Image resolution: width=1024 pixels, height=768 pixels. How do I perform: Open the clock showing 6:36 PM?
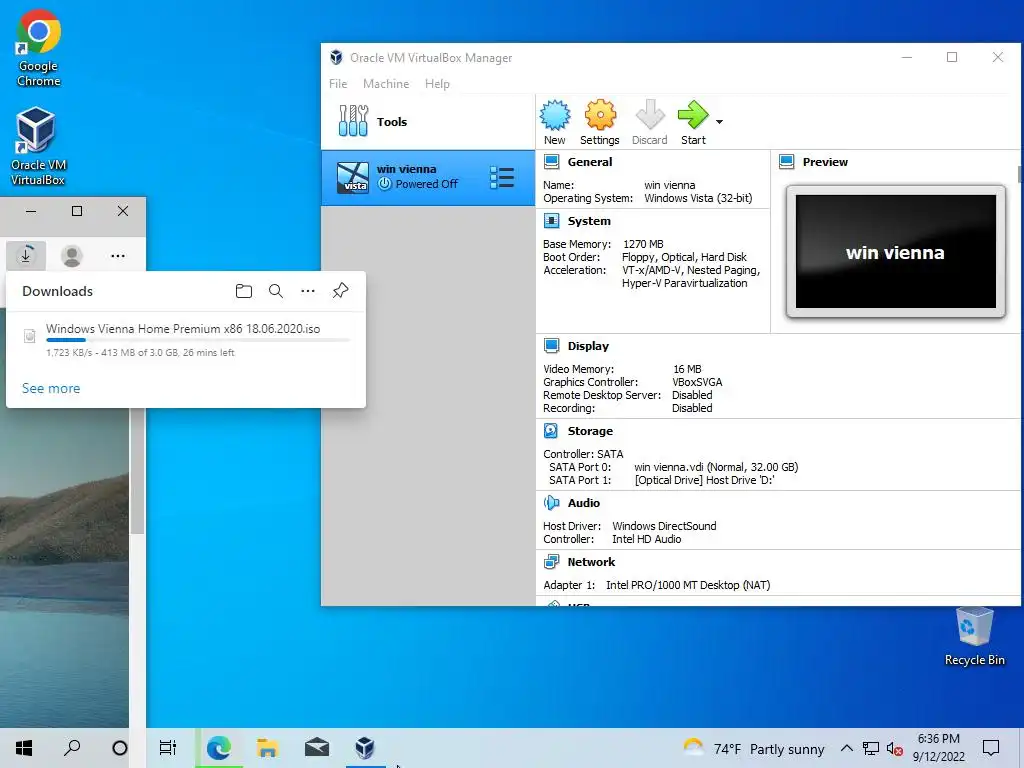tap(938, 748)
